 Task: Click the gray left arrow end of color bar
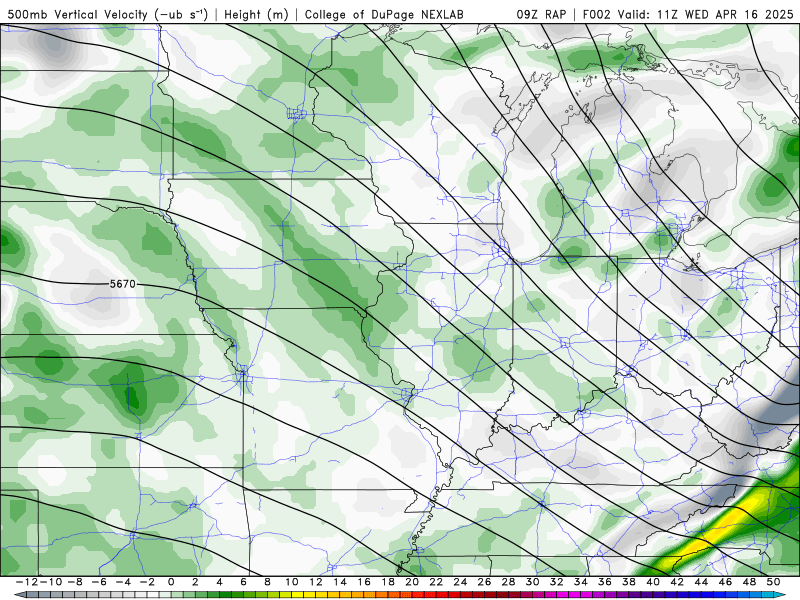pyautogui.click(x=19, y=595)
